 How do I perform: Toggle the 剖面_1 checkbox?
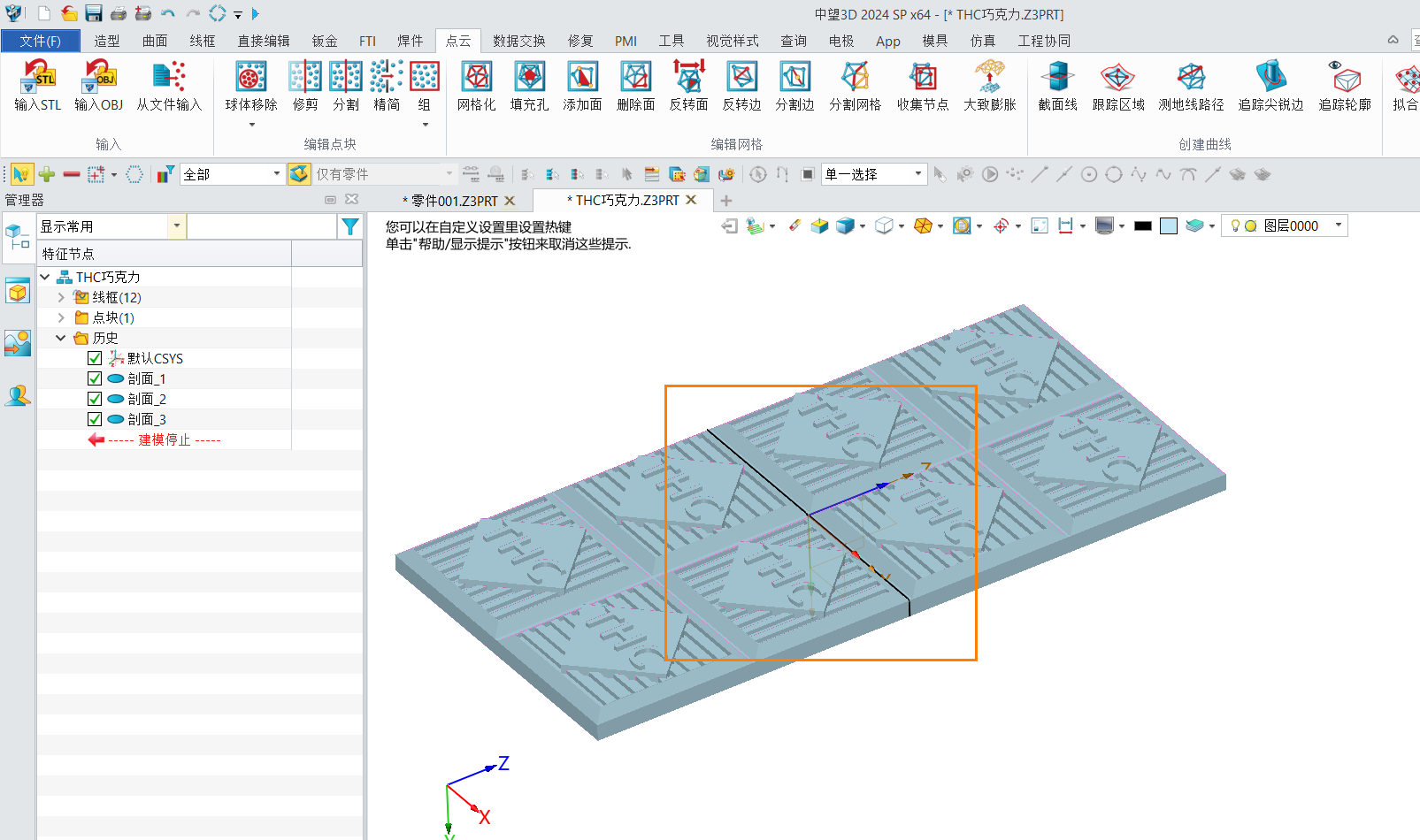pyautogui.click(x=95, y=378)
